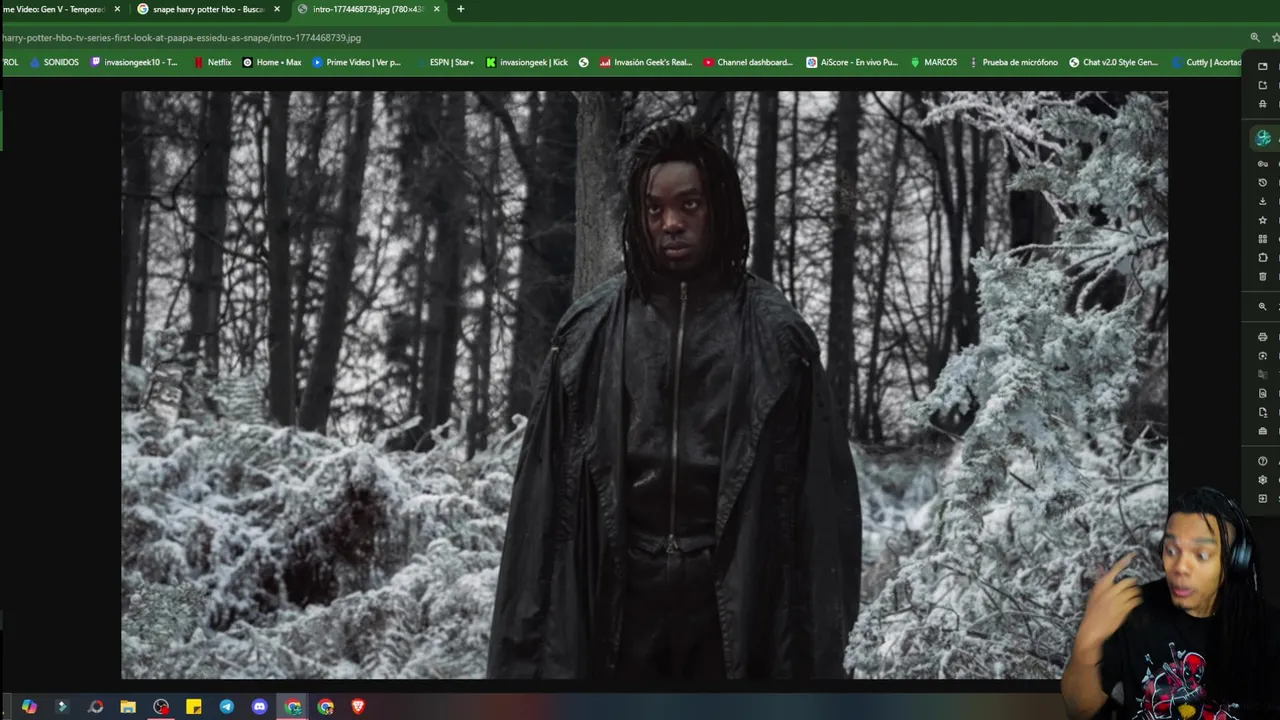Open Filmora from the taskbar
Screen dimensions: 1280x720
click(62, 707)
